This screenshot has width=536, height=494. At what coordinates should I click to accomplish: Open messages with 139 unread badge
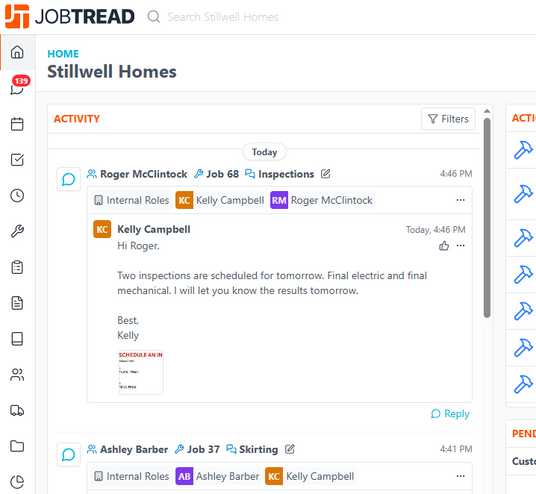pos(17,88)
